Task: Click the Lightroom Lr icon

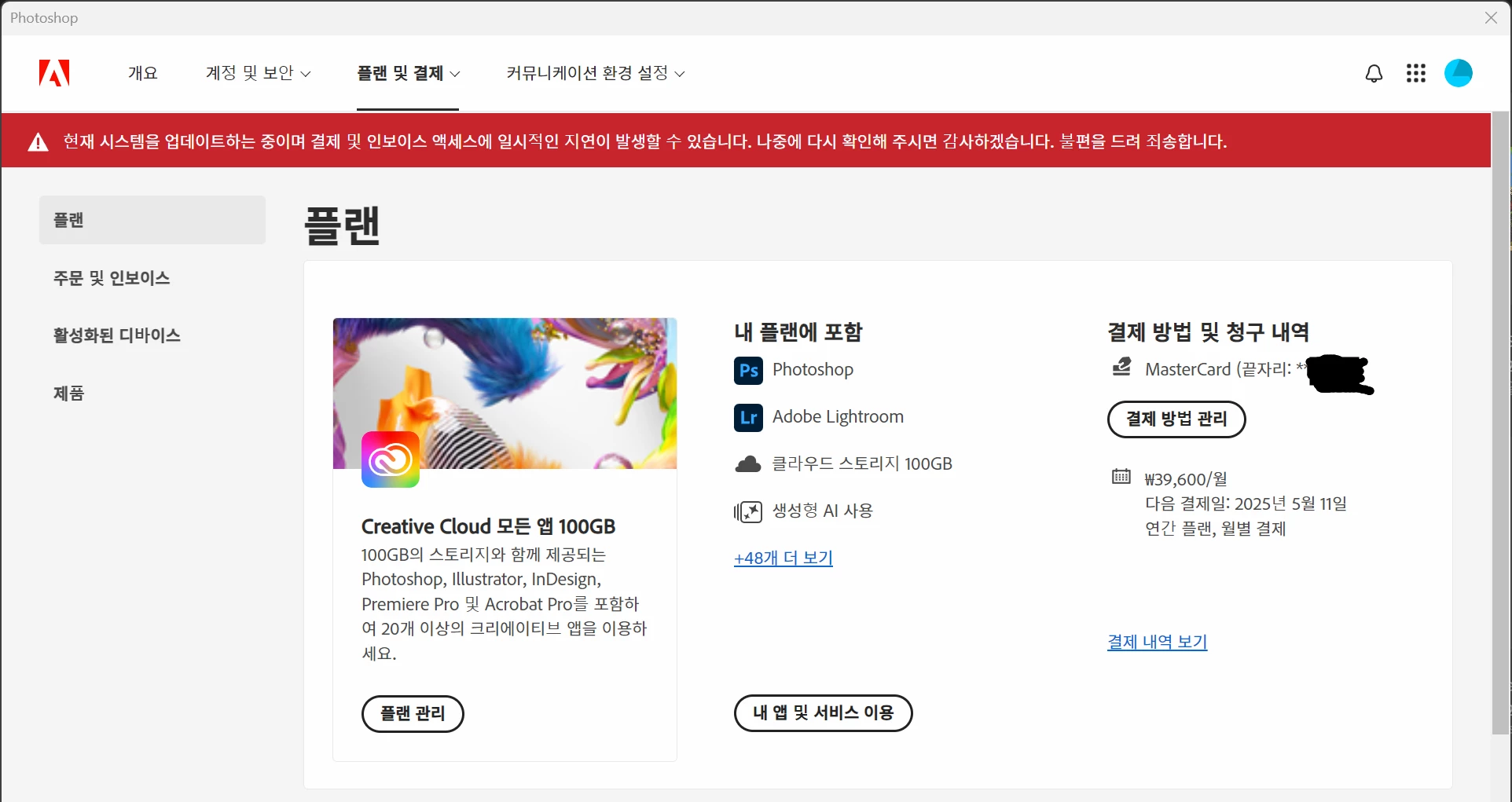Action: pyautogui.click(x=748, y=418)
